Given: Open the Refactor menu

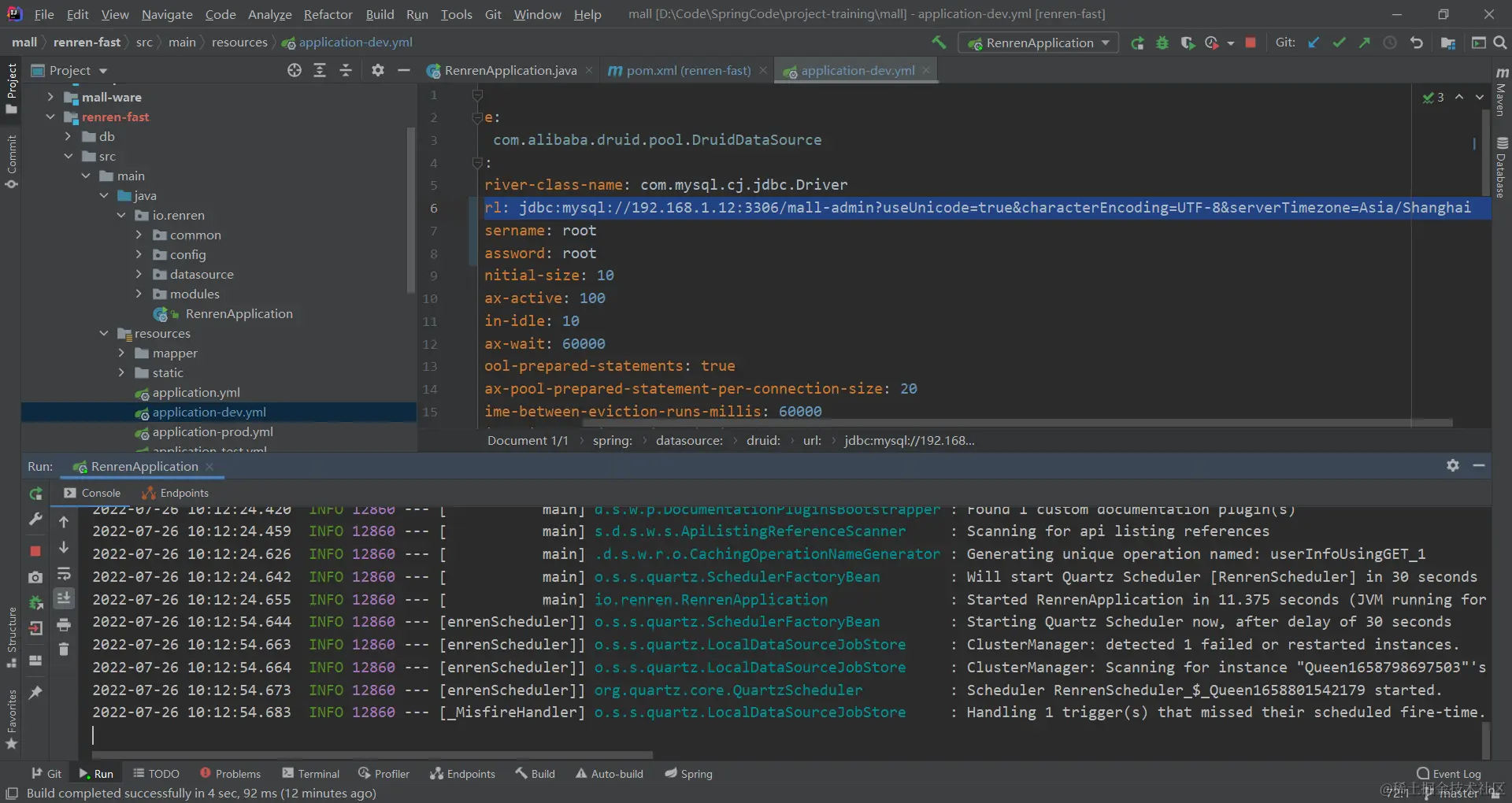Looking at the screenshot, I should coord(328,14).
